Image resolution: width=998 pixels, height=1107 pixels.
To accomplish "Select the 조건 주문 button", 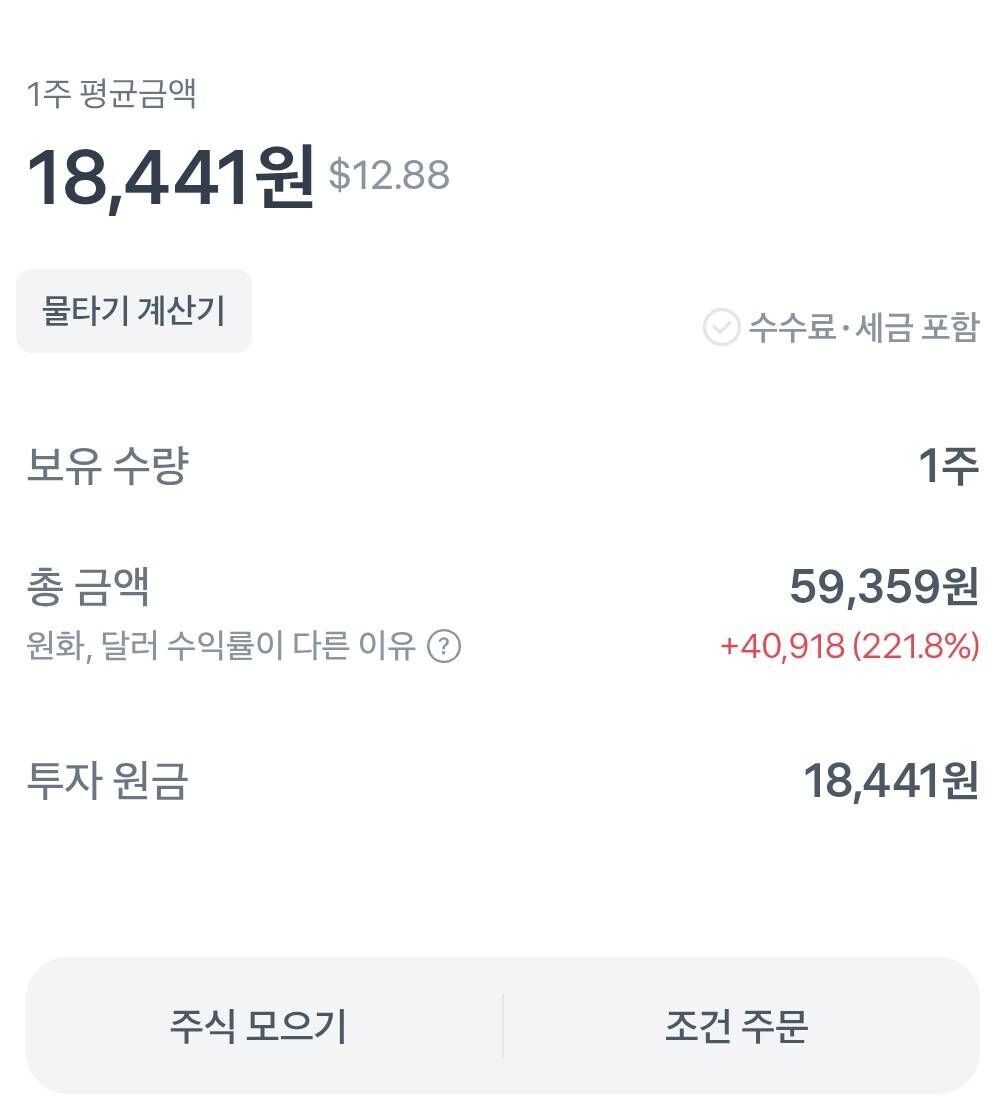I will 736,1026.
